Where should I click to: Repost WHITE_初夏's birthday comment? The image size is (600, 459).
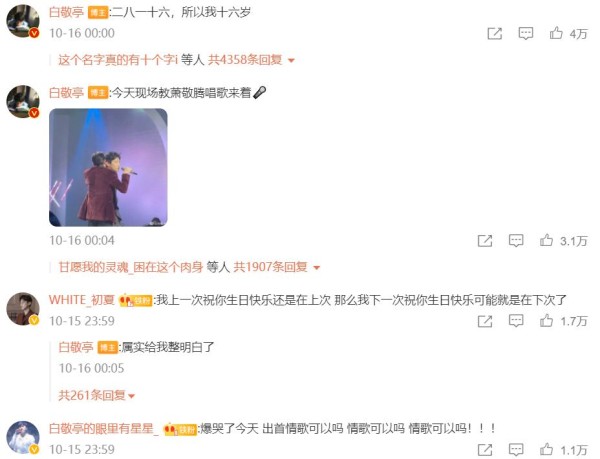pos(485,321)
